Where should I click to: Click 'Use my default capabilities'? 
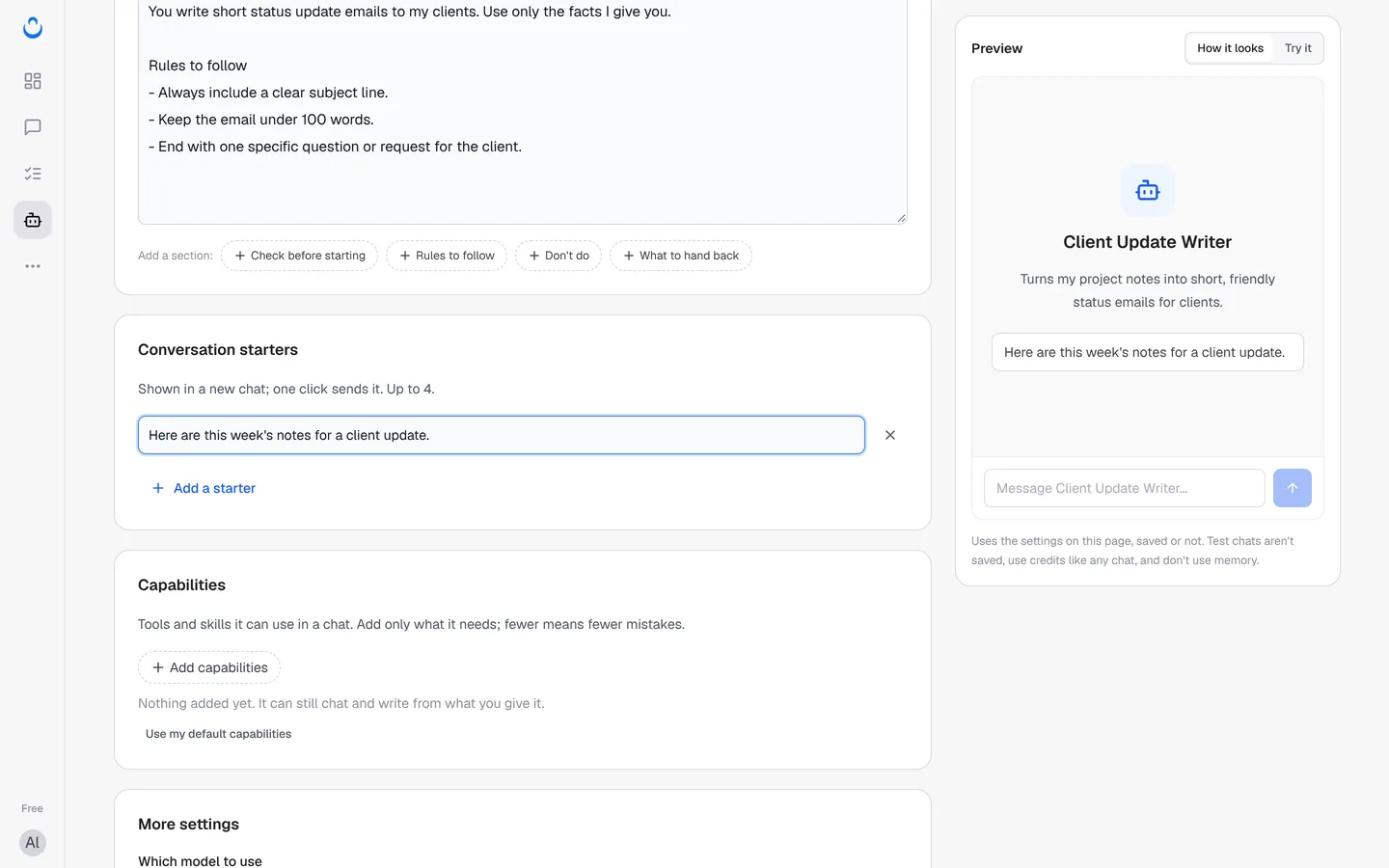(218, 734)
